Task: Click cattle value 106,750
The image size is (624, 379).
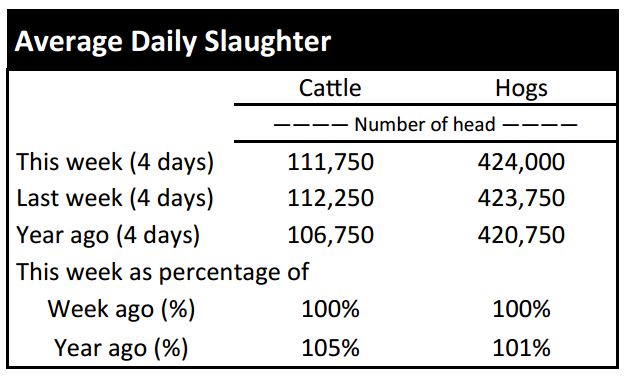Action: pyautogui.click(x=330, y=234)
